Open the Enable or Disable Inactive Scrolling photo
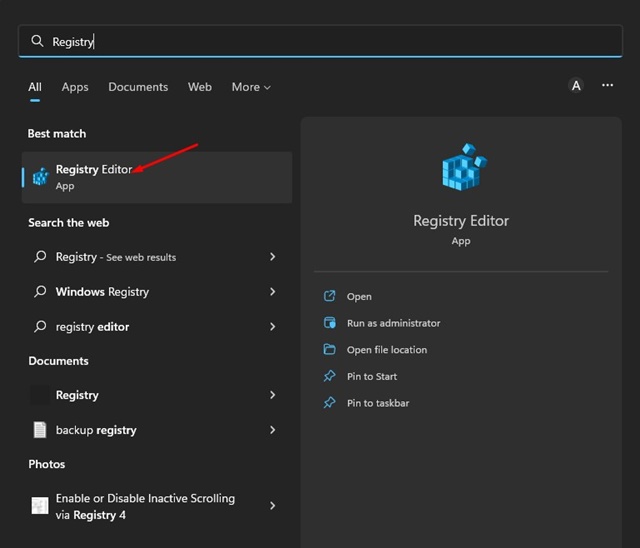Screen dimensions: 640x548 pyautogui.click(x=145, y=506)
